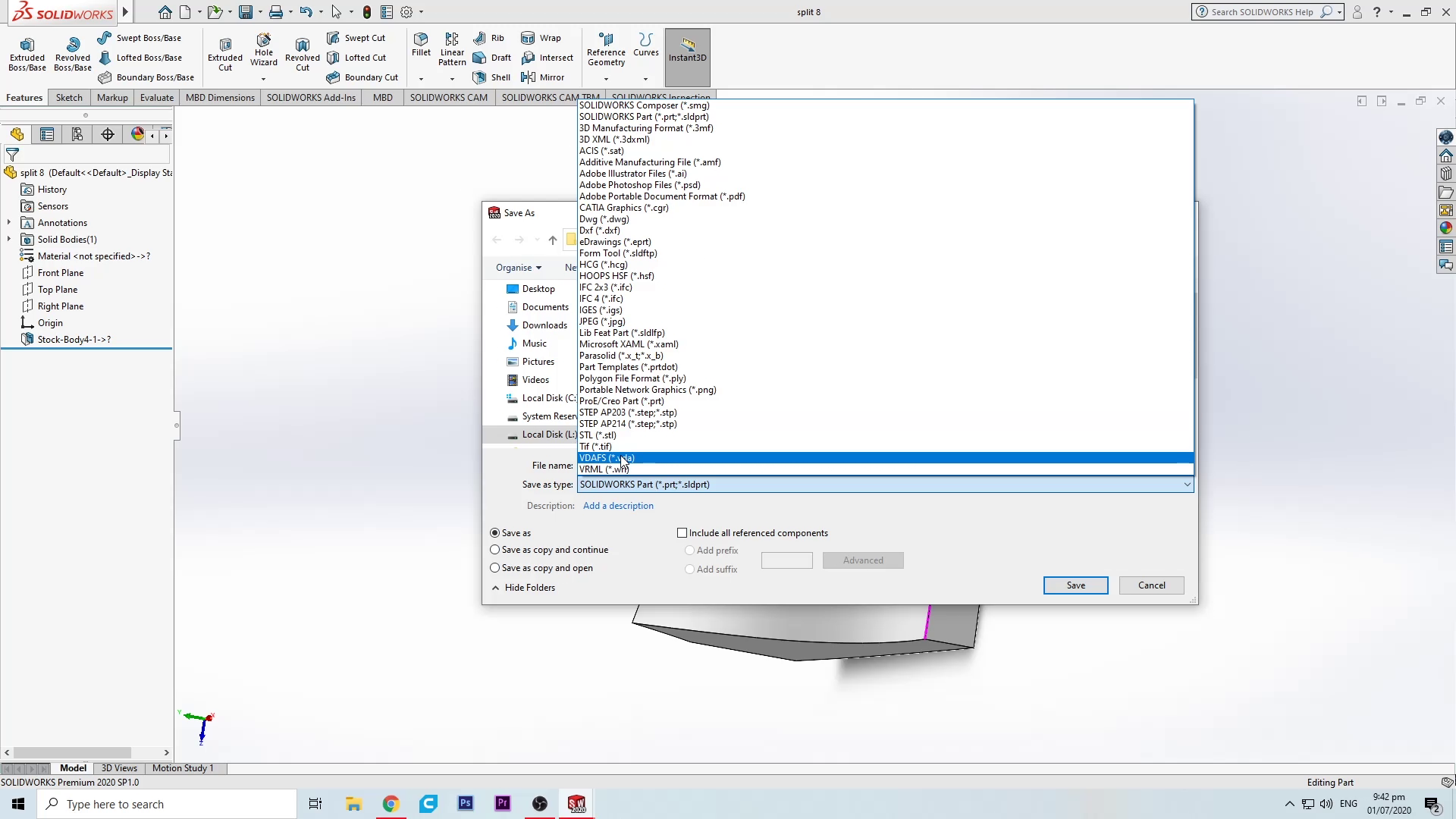Open the Hole Wizard
The width and height of the screenshot is (1456, 819).
[x=264, y=50]
